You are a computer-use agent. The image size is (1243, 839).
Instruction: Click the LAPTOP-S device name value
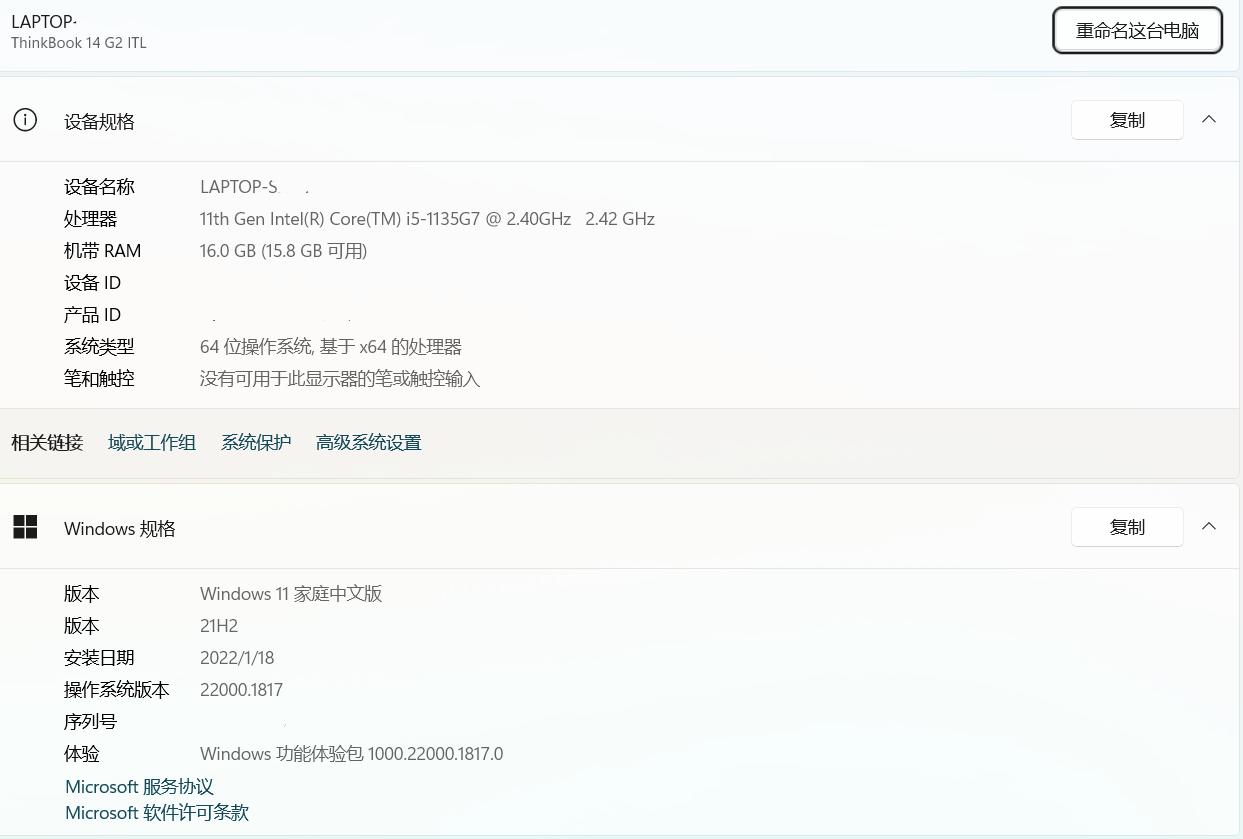point(255,187)
